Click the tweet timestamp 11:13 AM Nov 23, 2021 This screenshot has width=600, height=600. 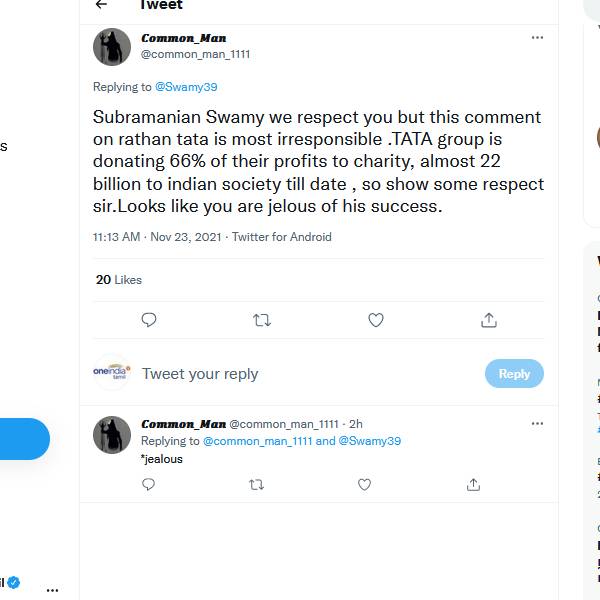click(x=157, y=237)
